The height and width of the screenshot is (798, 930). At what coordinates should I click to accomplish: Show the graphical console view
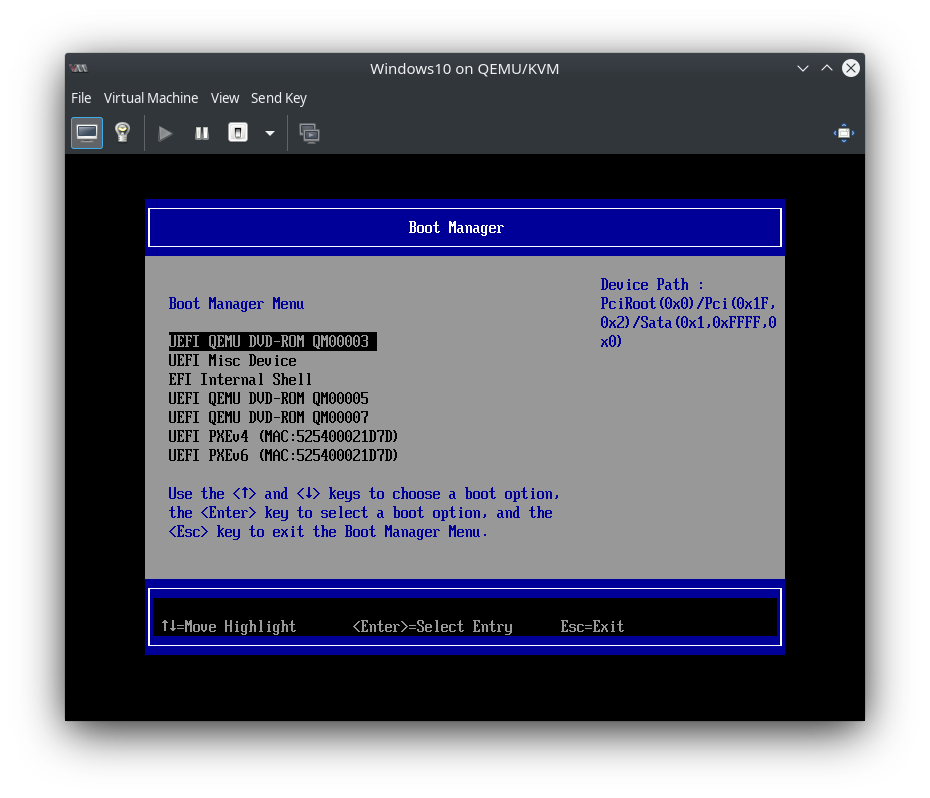tap(87, 133)
